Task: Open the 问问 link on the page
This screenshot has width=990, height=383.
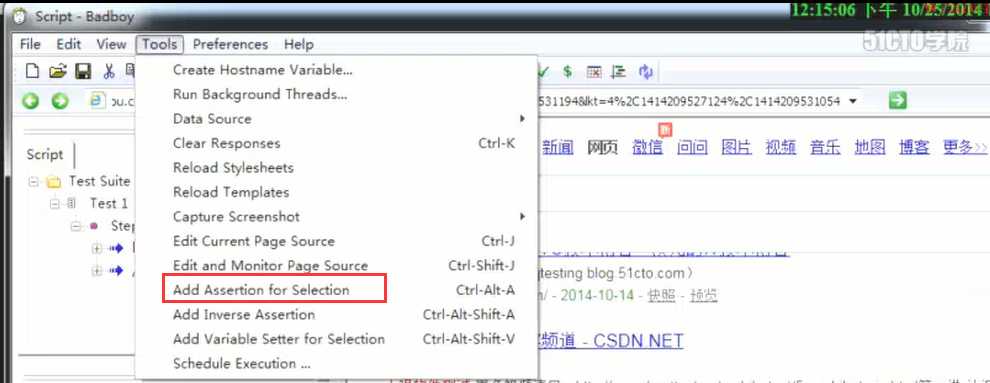Action: point(692,148)
